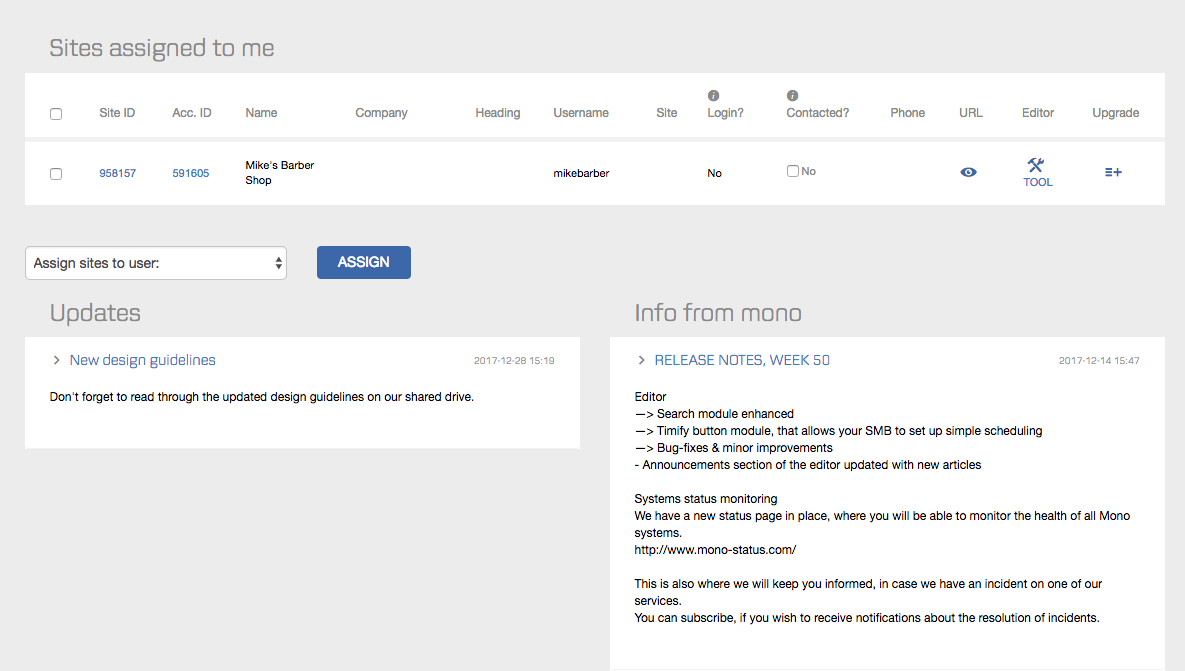Open the Site ID link 958157
The width and height of the screenshot is (1185, 671).
pos(117,172)
